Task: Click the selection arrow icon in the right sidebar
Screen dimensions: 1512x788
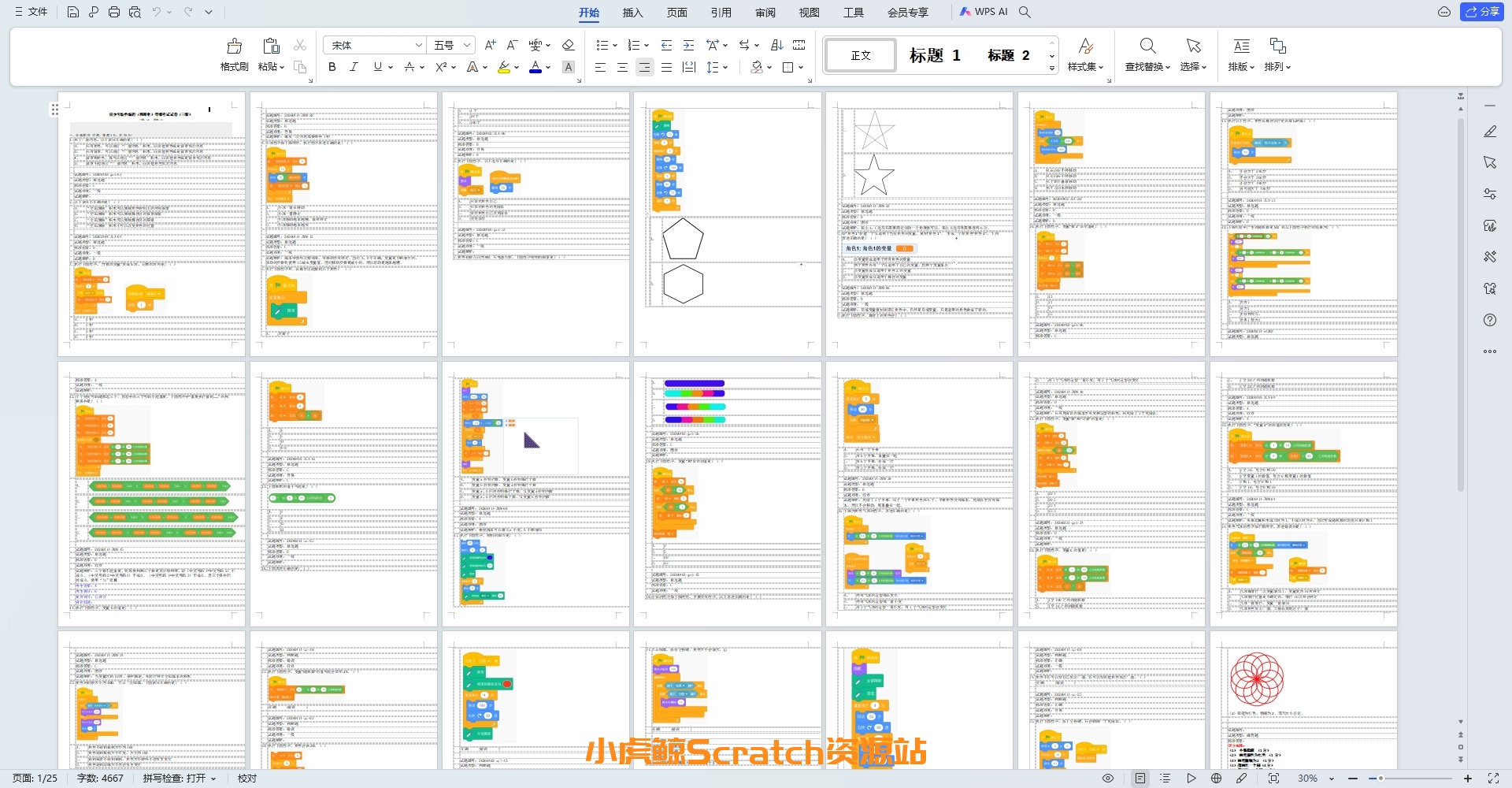Action: [x=1490, y=162]
